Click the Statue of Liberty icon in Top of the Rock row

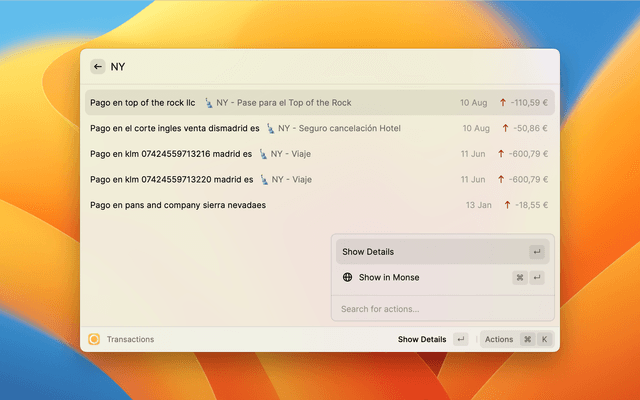(209, 102)
